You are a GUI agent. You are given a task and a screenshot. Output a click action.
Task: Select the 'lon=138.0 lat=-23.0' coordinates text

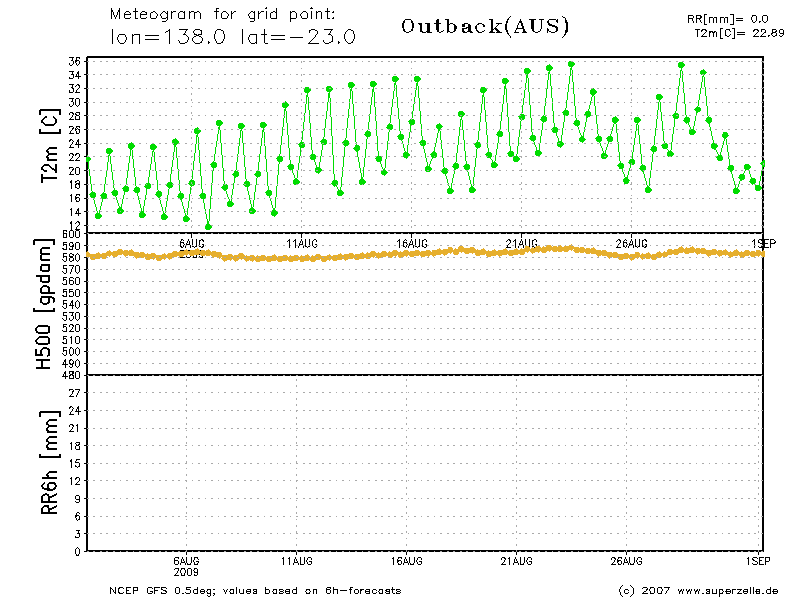click(x=233, y=37)
